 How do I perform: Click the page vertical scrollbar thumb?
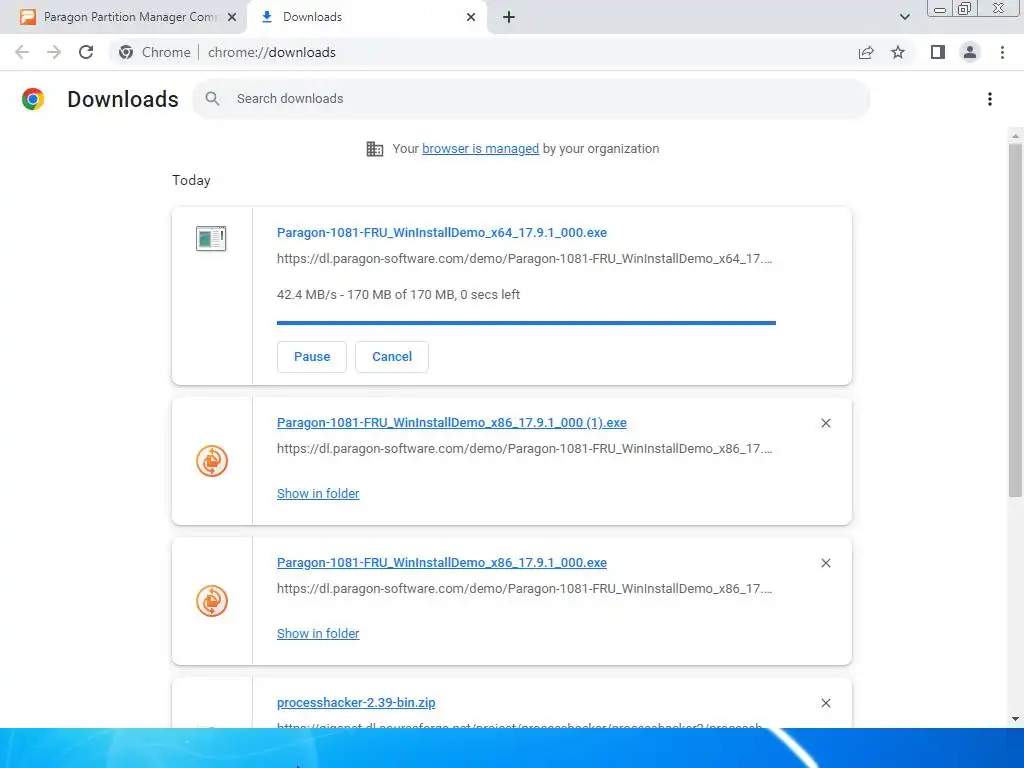pyautogui.click(x=1015, y=320)
